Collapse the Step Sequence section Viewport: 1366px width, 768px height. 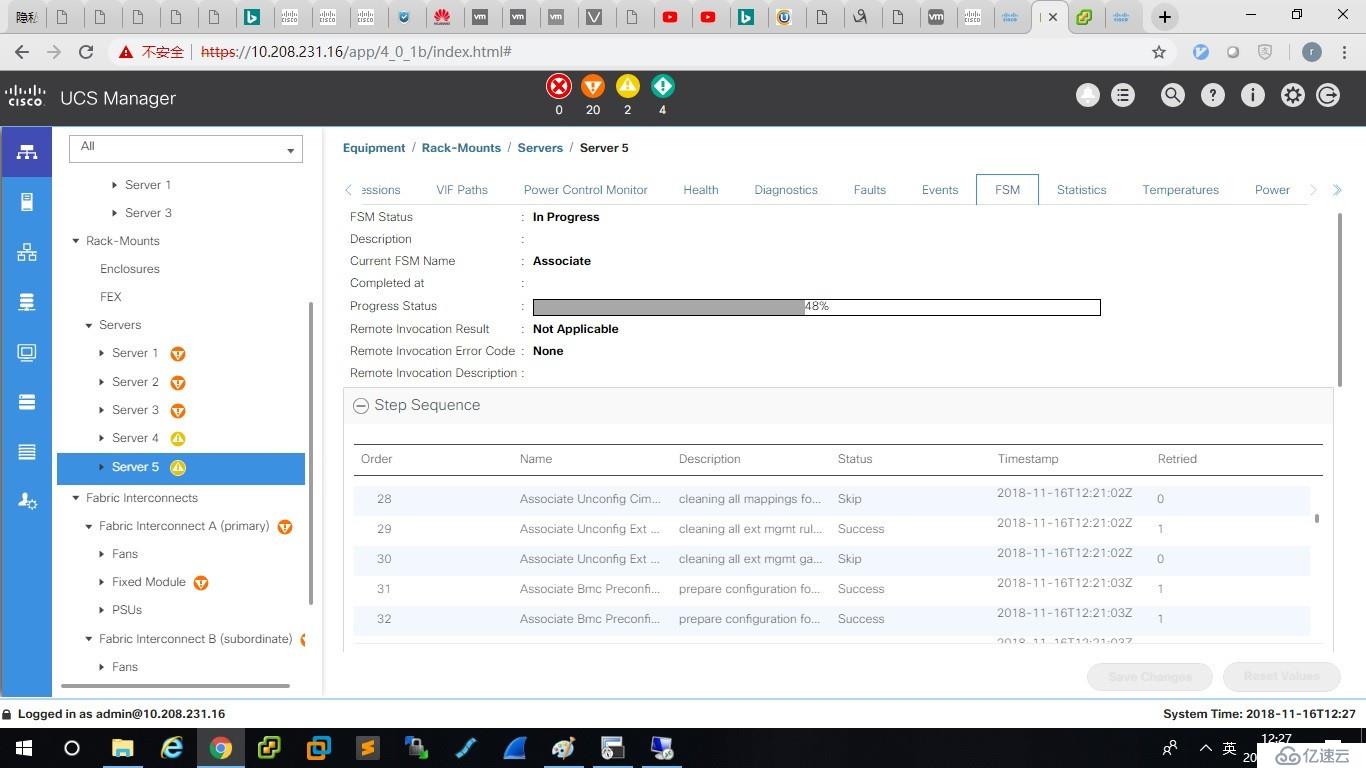coord(361,406)
